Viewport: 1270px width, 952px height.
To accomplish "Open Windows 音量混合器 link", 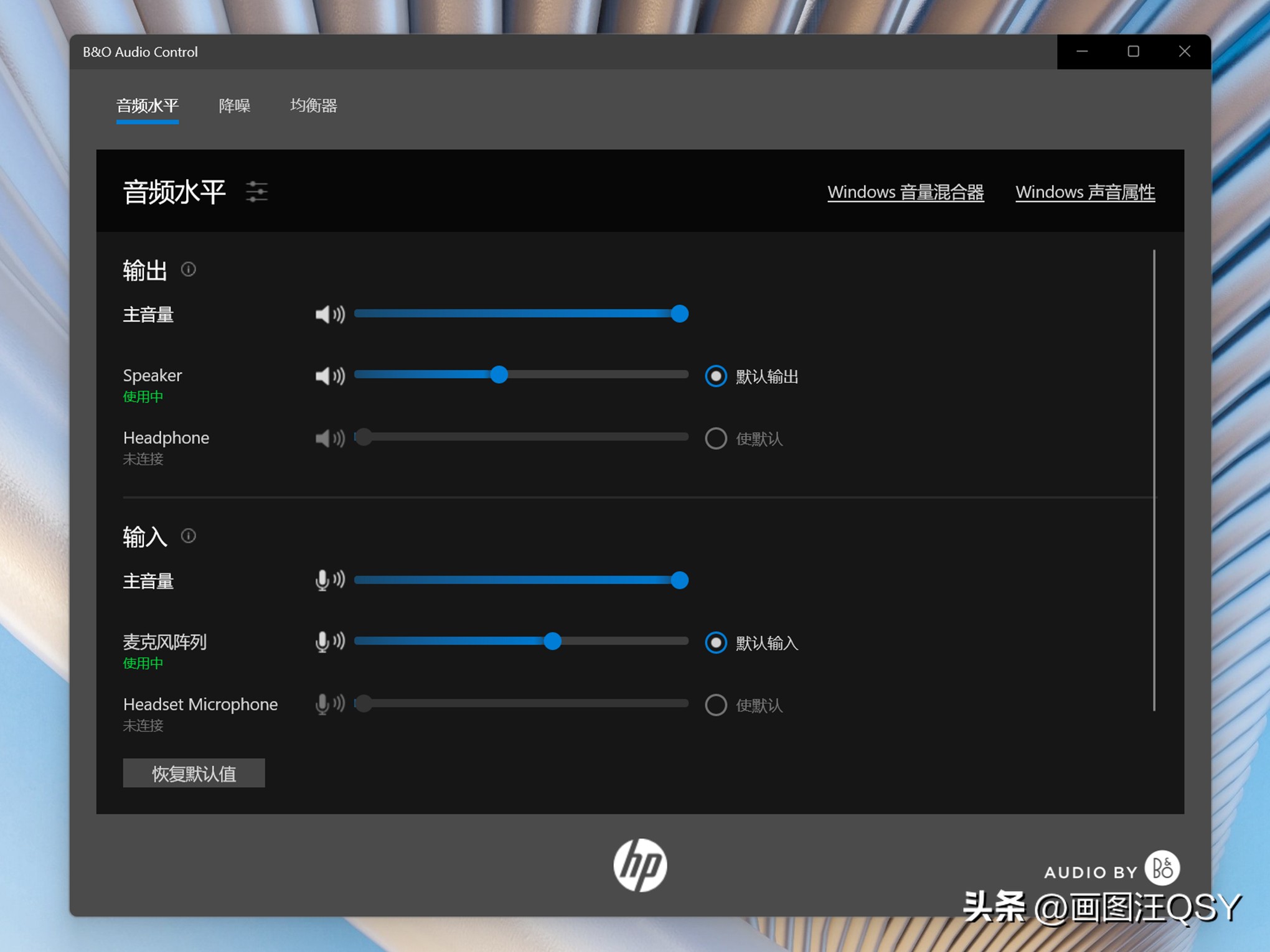I will (x=906, y=192).
